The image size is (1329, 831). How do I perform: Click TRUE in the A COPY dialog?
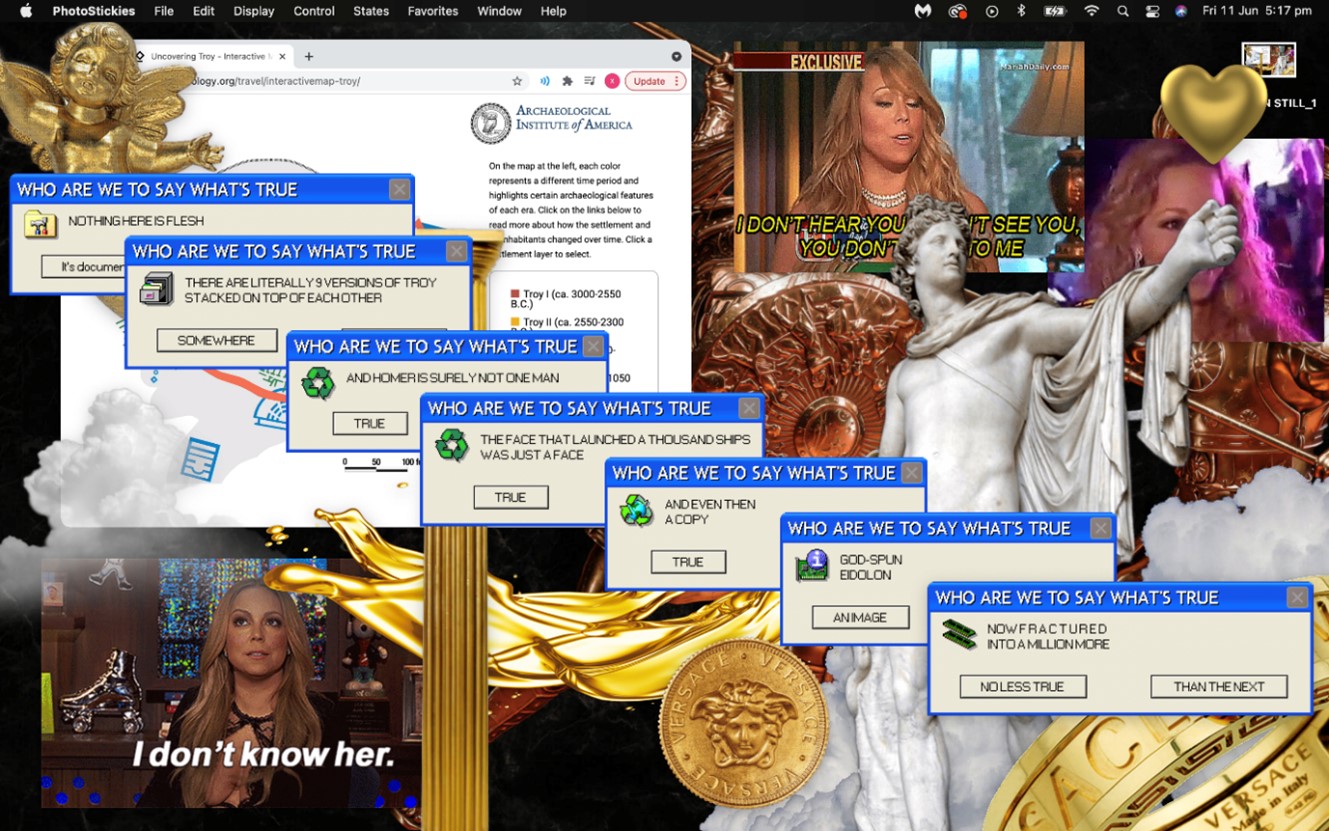[688, 562]
